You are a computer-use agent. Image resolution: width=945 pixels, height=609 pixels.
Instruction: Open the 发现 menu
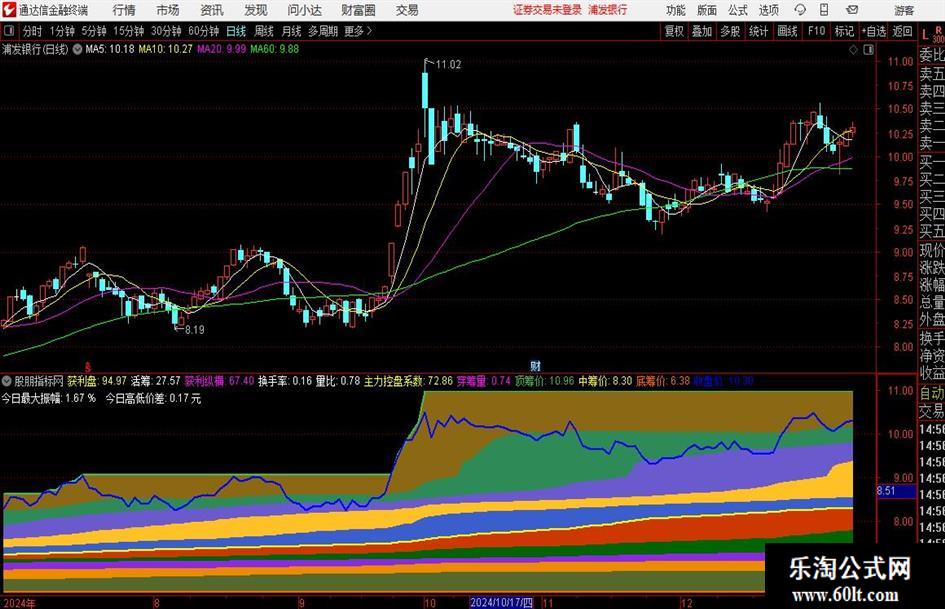pyautogui.click(x=256, y=10)
